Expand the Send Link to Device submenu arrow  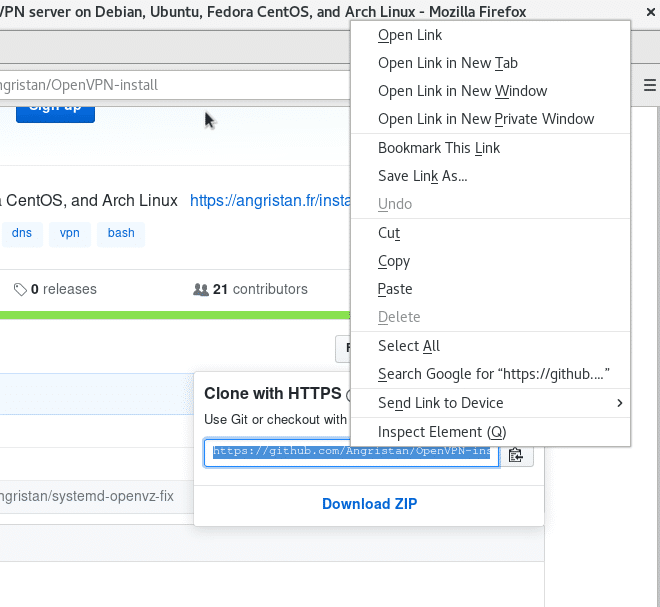[x=620, y=403]
